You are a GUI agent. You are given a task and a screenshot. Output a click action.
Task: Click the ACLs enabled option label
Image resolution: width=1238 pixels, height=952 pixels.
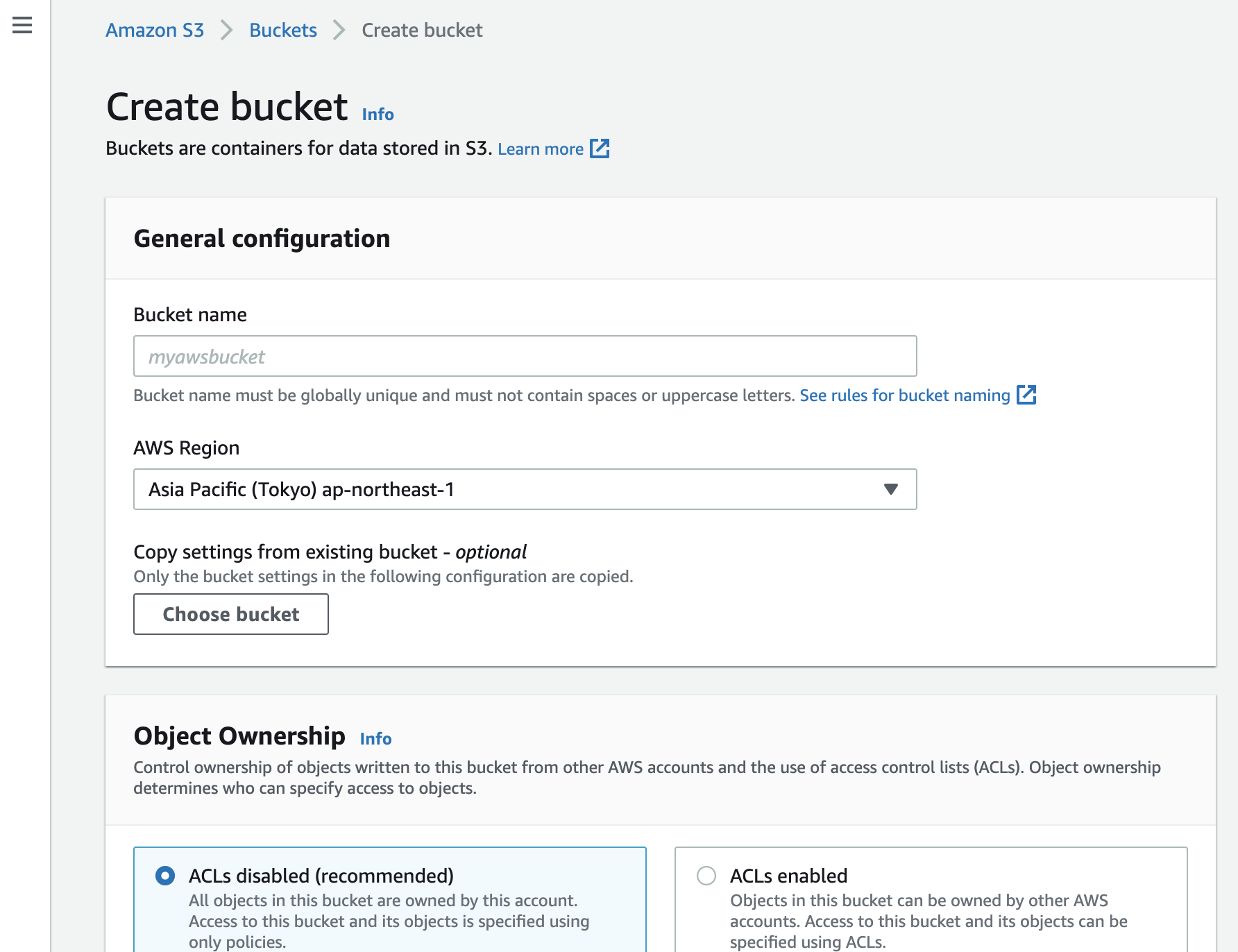[x=788, y=876]
